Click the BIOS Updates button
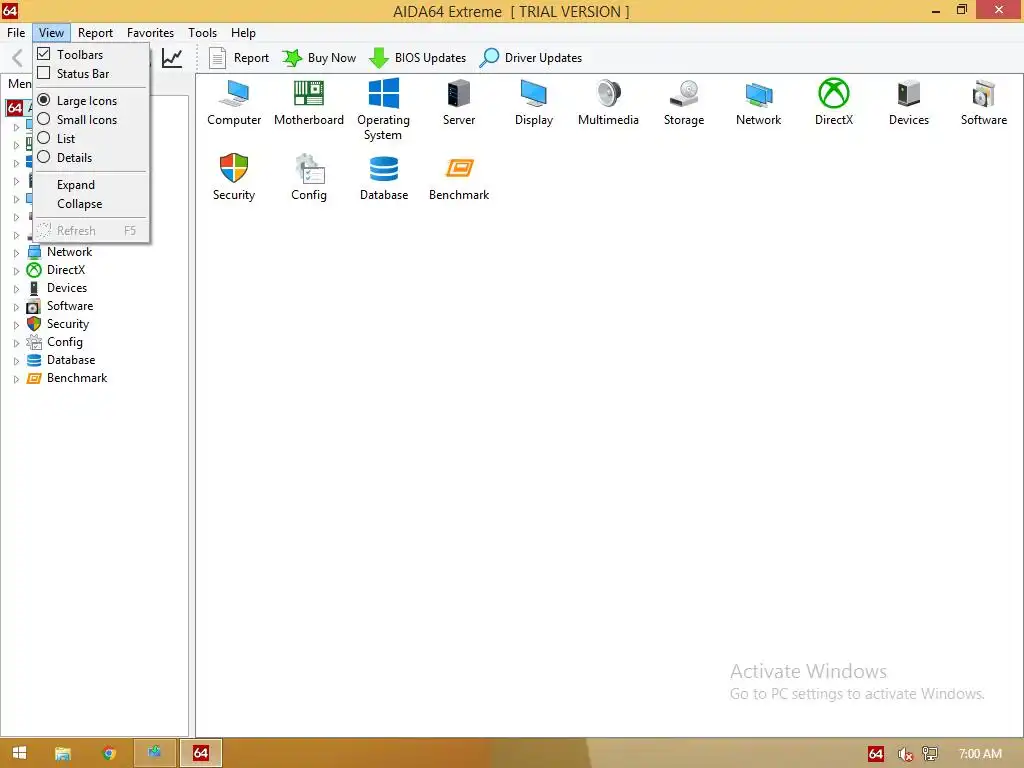The width and height of the screenshot is (1024, 768). 418,57
